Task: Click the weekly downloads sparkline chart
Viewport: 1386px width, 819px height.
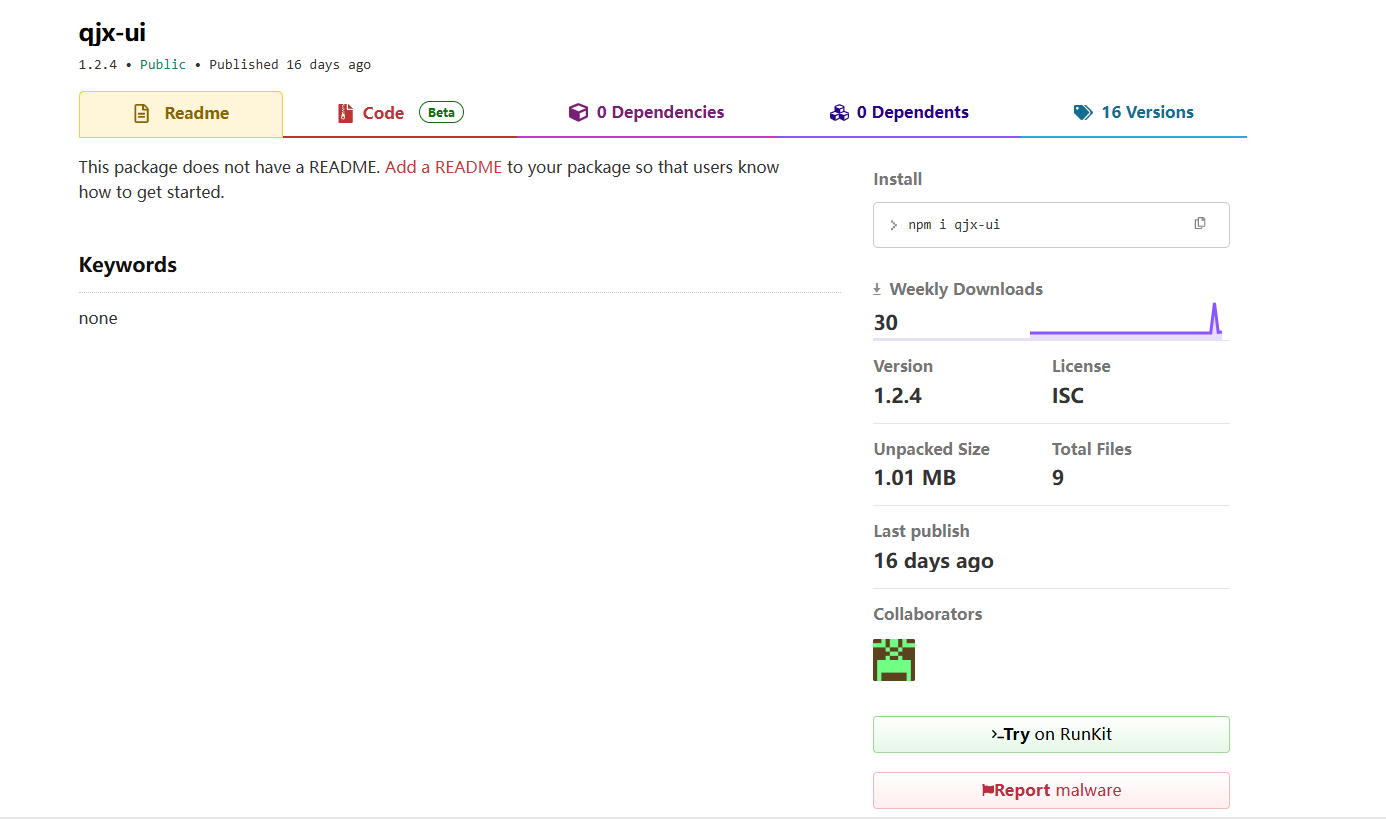Action: pos(1125,320)
